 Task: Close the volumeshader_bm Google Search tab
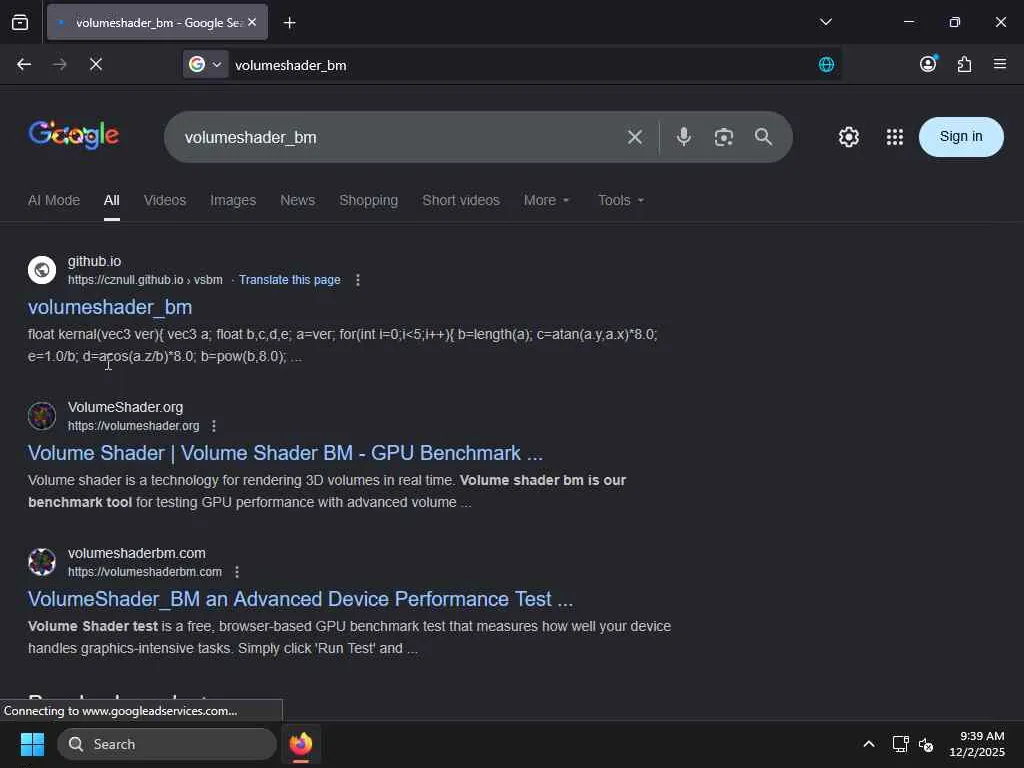pyautogui.click(x=252, y=22)
